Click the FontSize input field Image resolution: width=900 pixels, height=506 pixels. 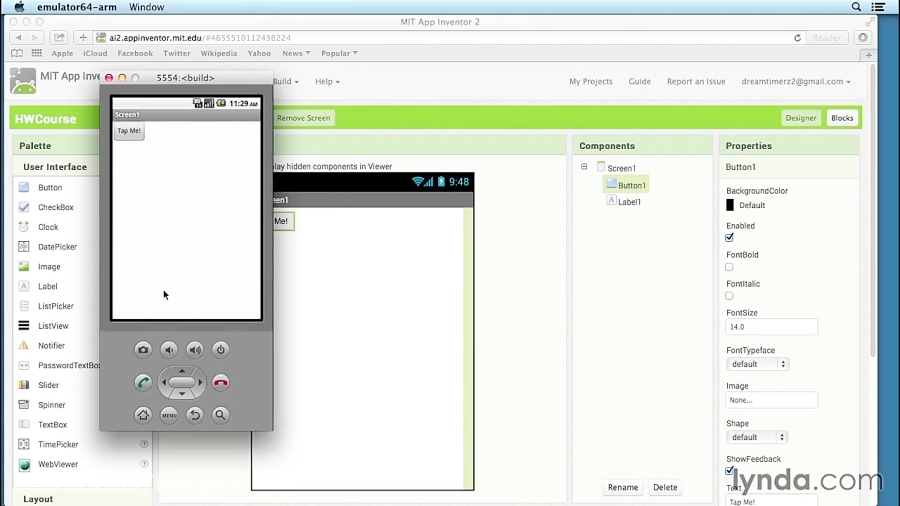[771, 327]
